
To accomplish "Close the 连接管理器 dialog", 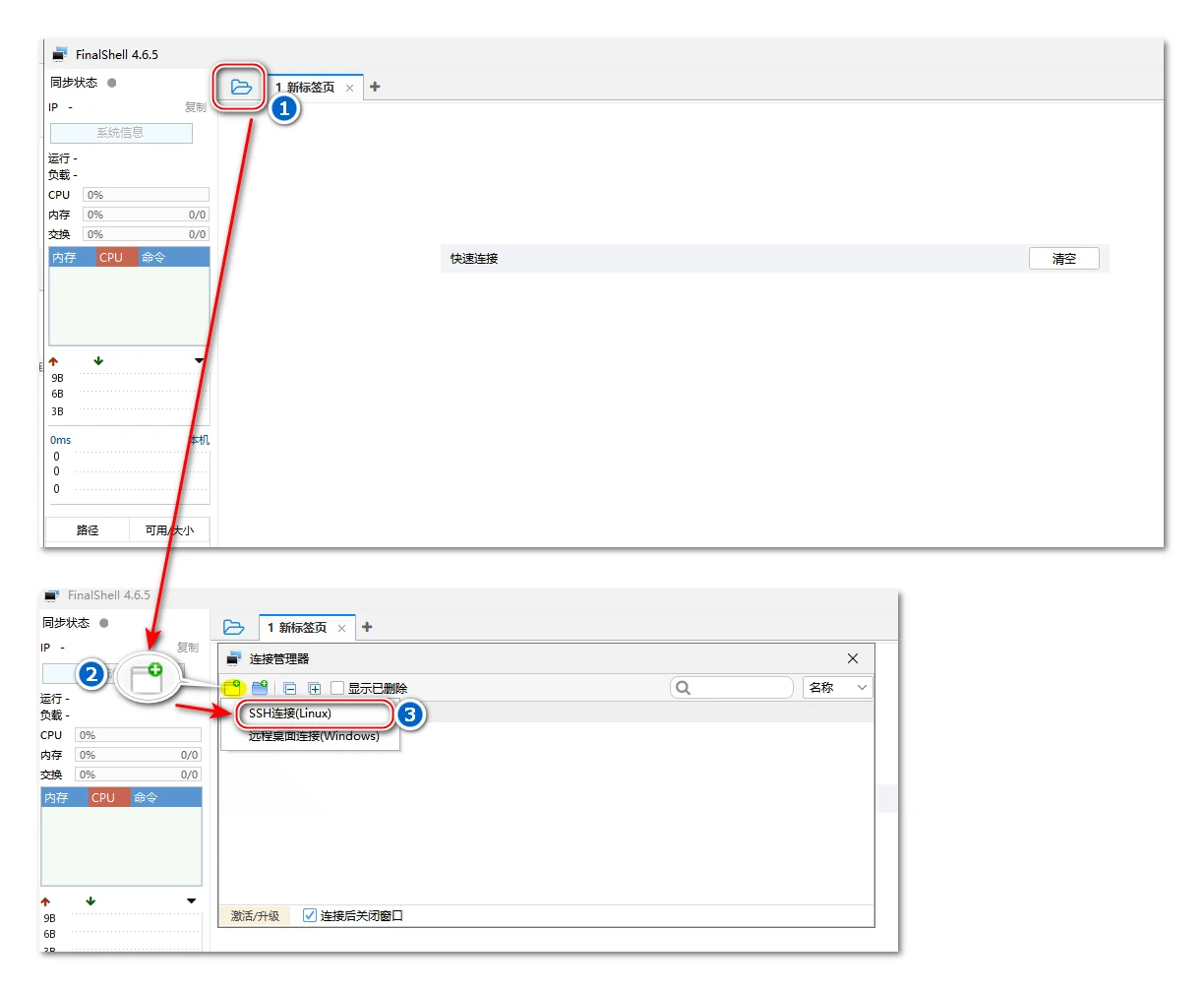I will [853, 658].
